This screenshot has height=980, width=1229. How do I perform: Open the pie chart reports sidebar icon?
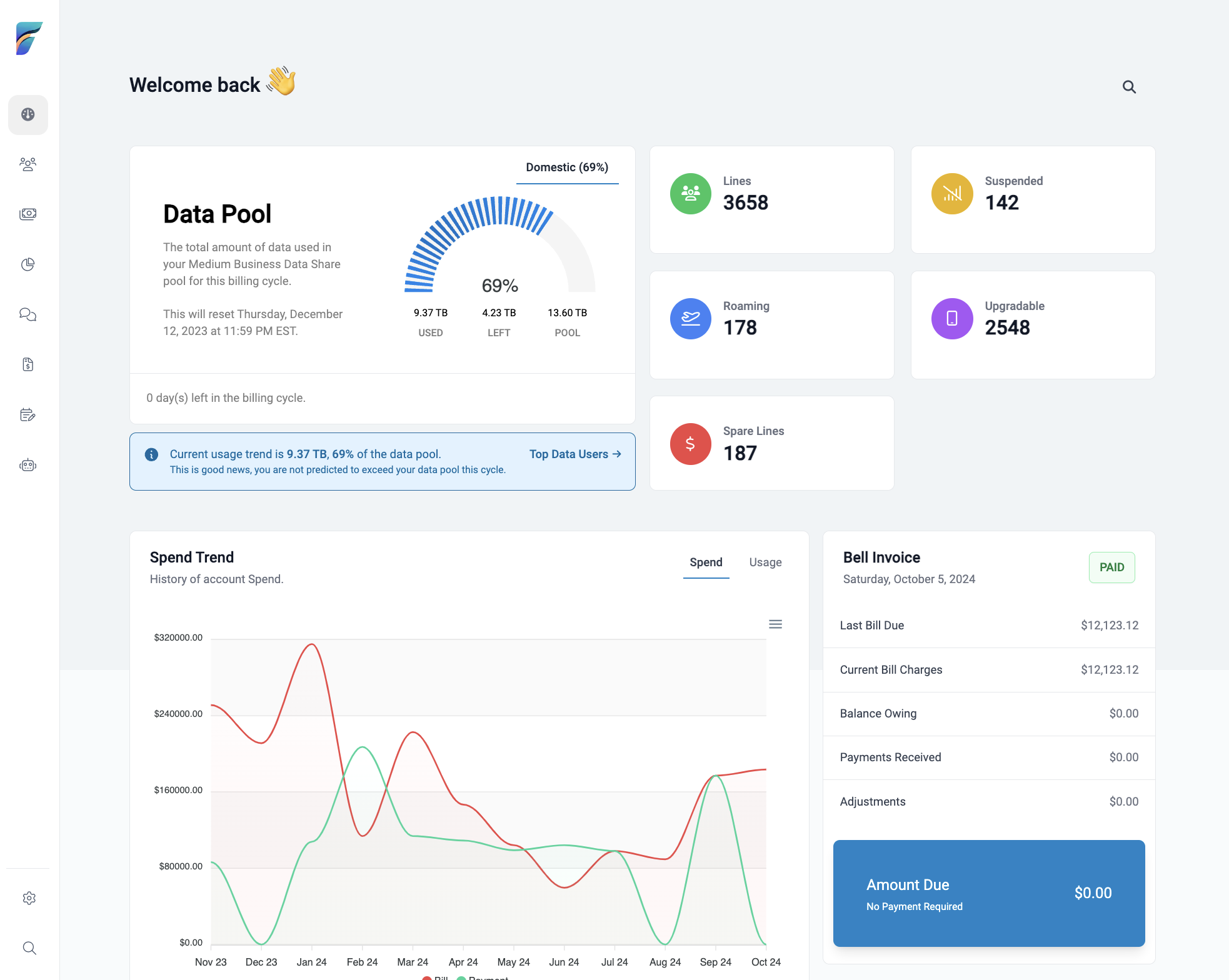click(x=28, y=264)
